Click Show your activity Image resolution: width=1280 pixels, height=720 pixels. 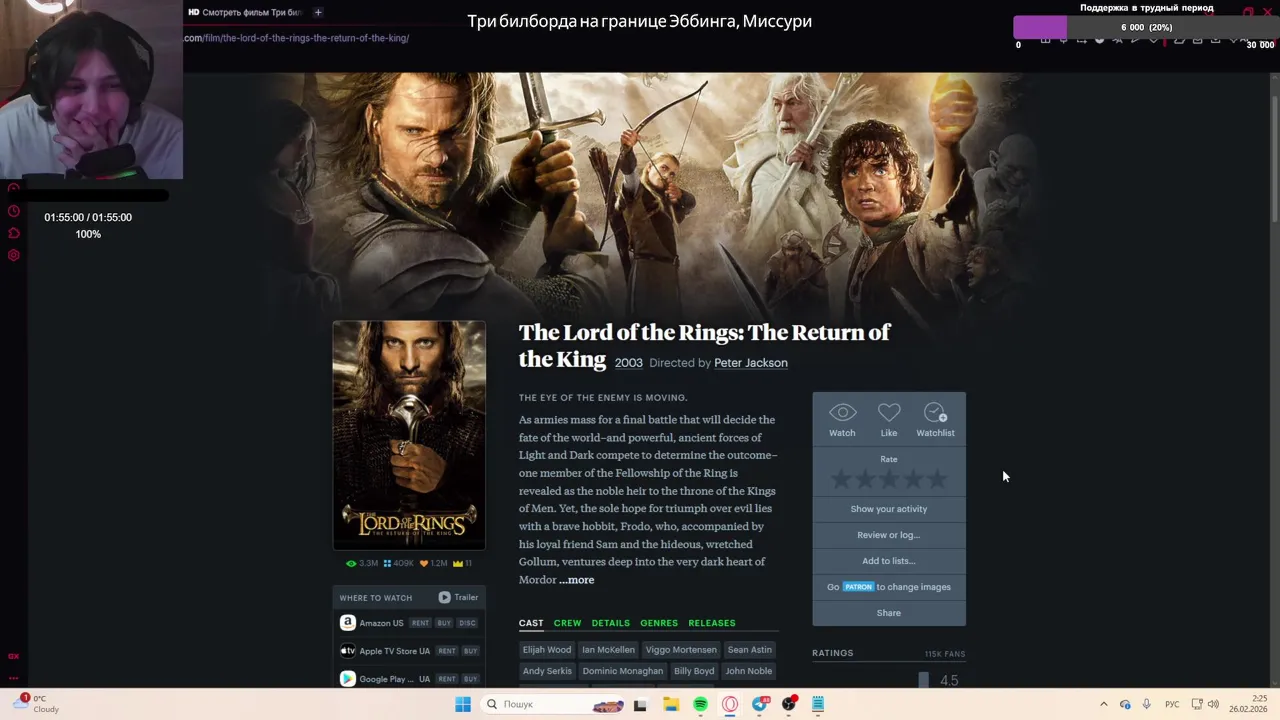point(889,509)
